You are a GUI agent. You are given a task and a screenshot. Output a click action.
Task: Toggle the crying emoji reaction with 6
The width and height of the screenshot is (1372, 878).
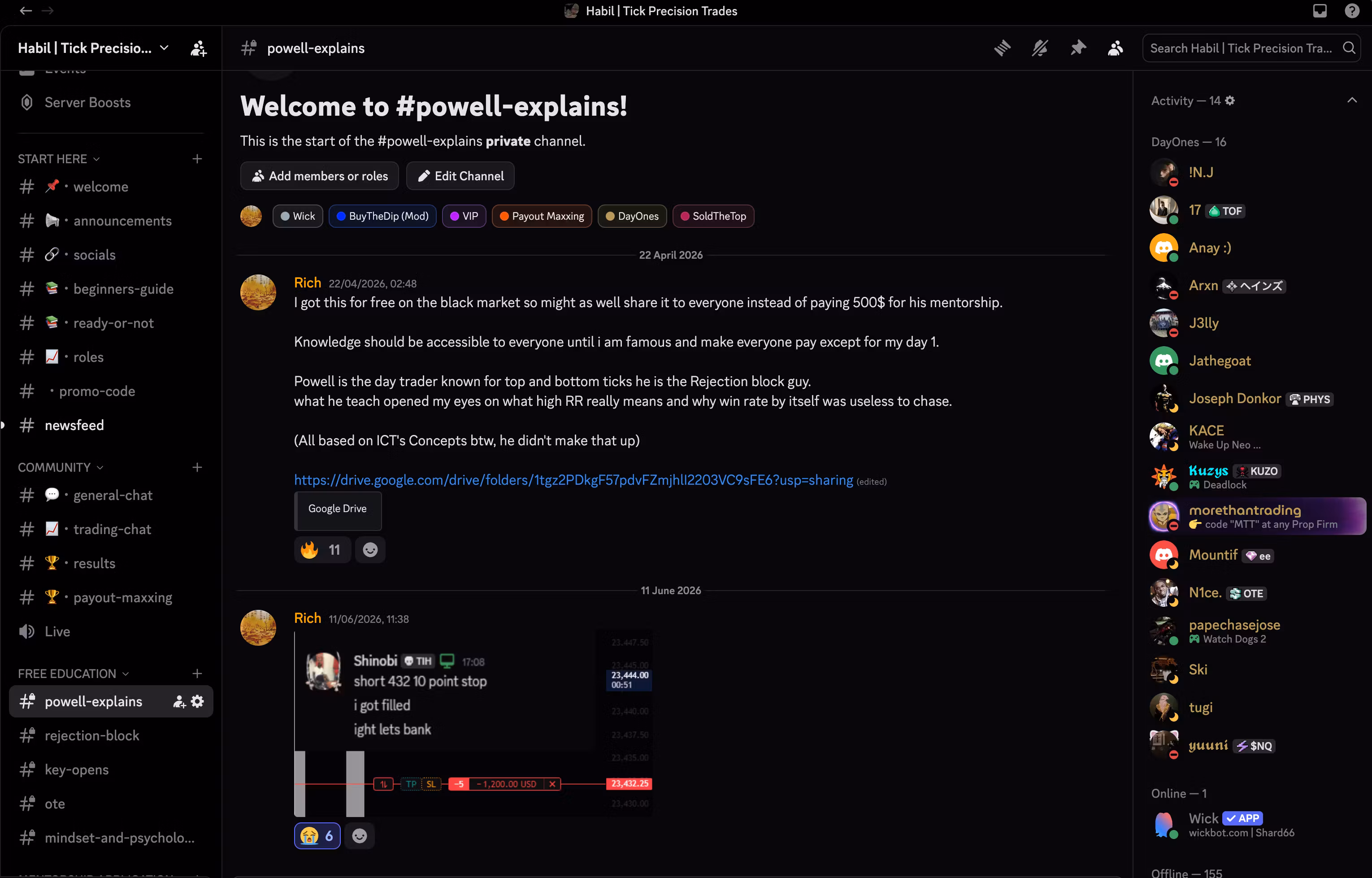tap(317, 836)
